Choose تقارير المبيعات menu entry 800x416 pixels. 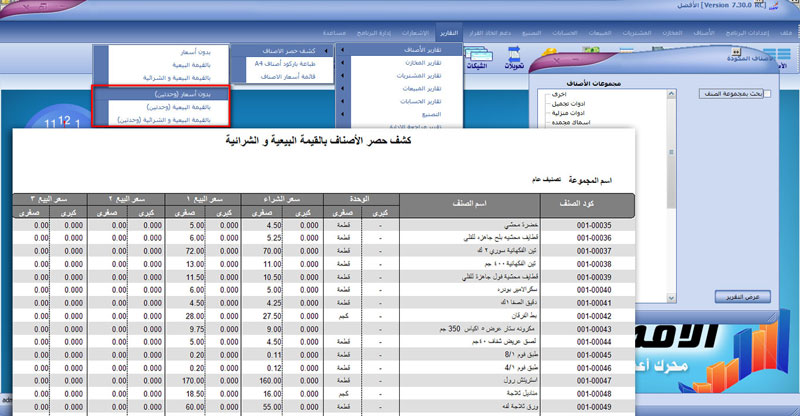pos(399,88)
